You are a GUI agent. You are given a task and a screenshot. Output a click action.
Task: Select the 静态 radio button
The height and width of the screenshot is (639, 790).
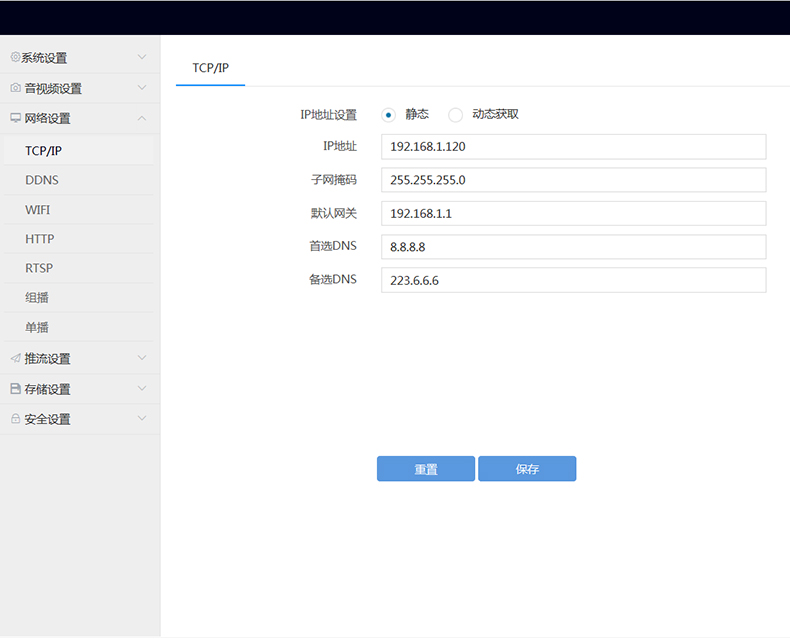[x=388, y=115]
